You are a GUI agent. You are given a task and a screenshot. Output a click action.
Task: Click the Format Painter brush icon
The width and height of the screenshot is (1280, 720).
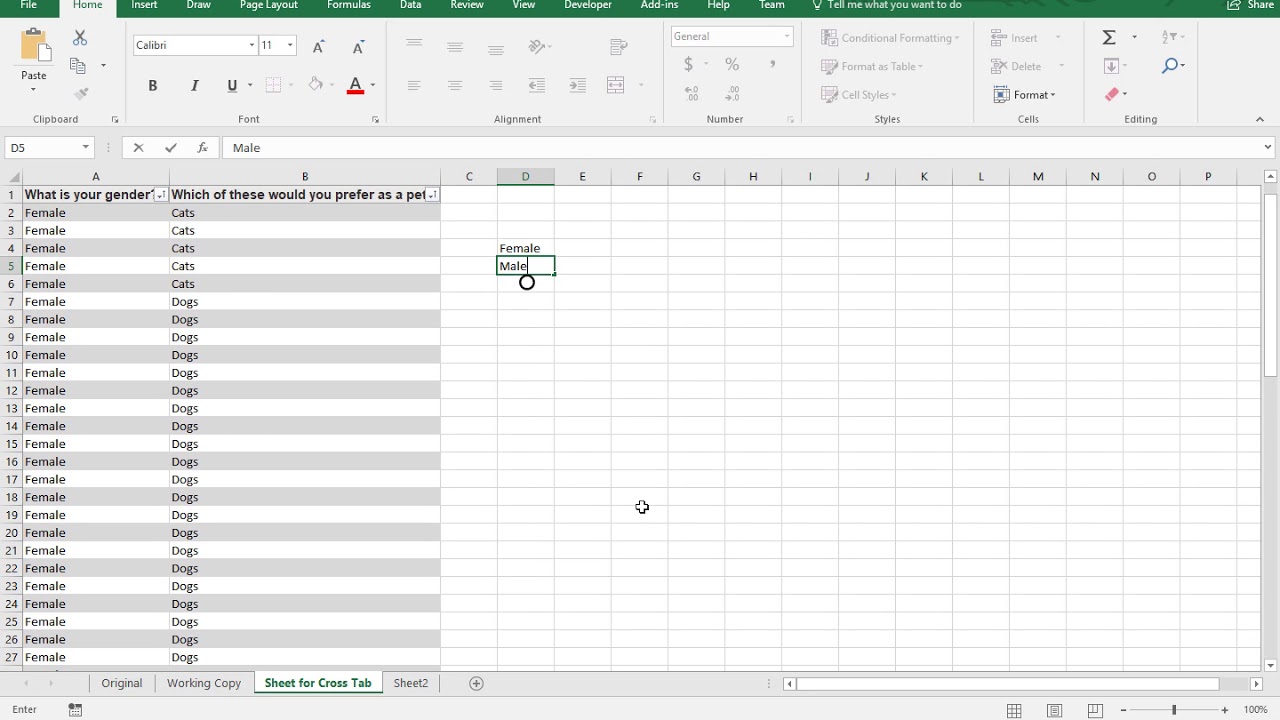point(81,94)
